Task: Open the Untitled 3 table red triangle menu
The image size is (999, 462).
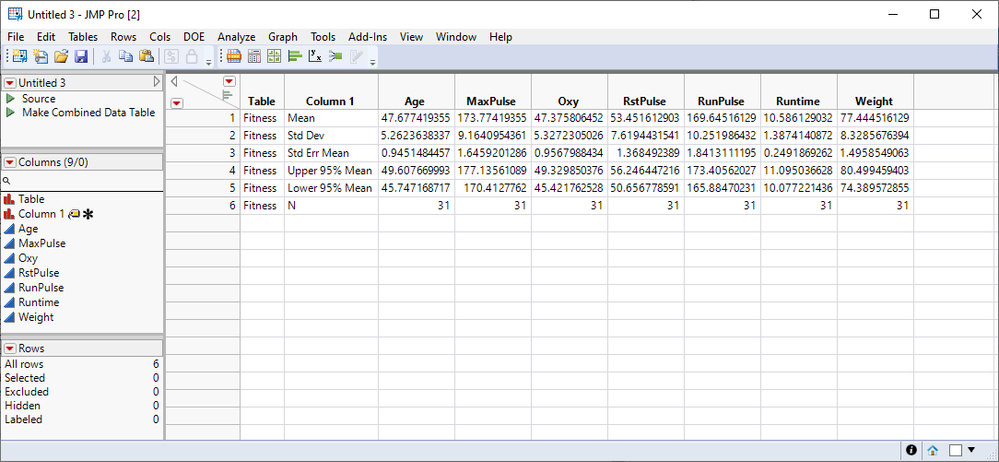Action: tap(11, 83)
